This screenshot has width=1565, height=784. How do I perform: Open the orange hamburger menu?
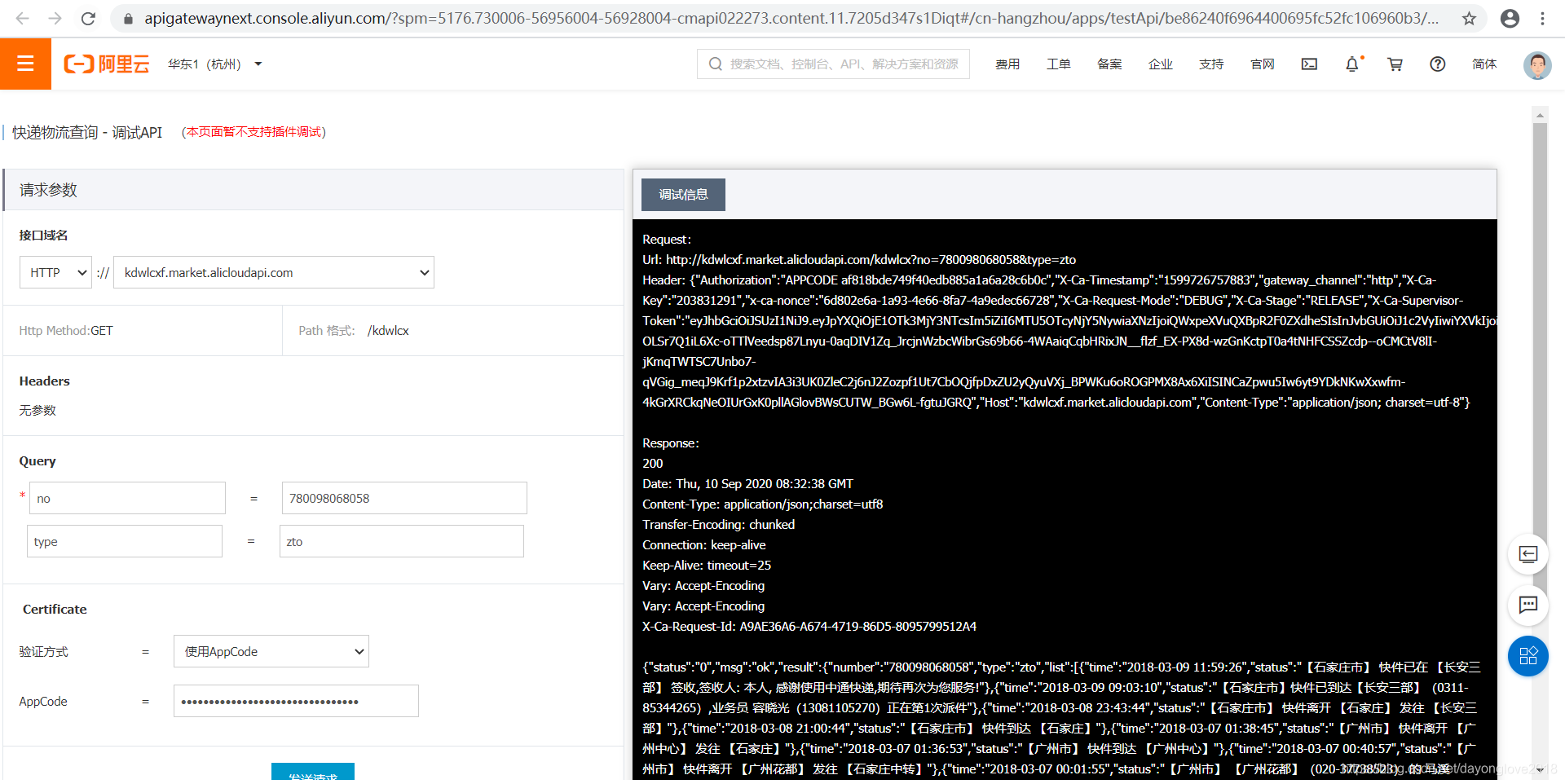25,64
